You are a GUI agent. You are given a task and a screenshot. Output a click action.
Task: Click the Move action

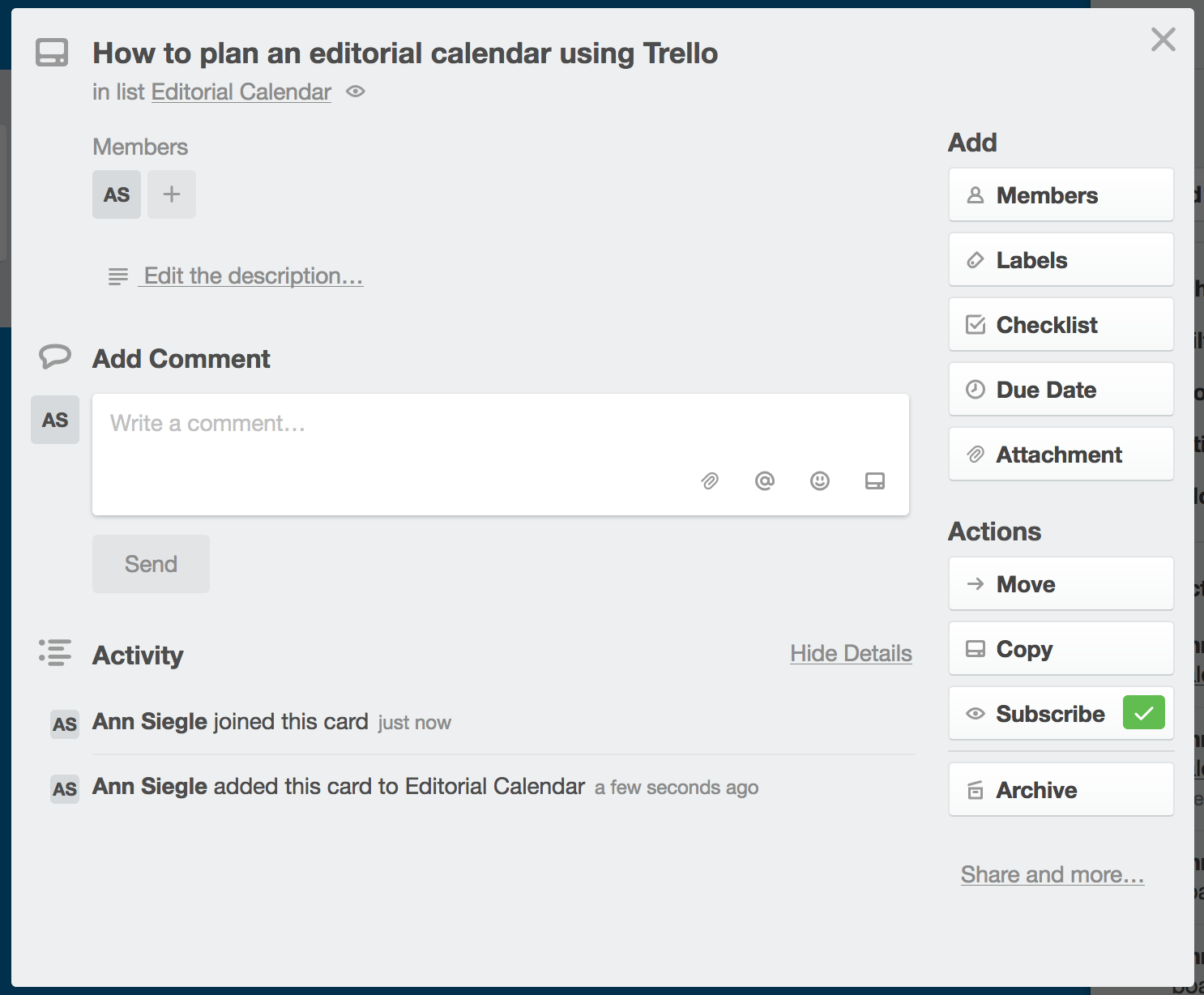tap(1061, 584)
